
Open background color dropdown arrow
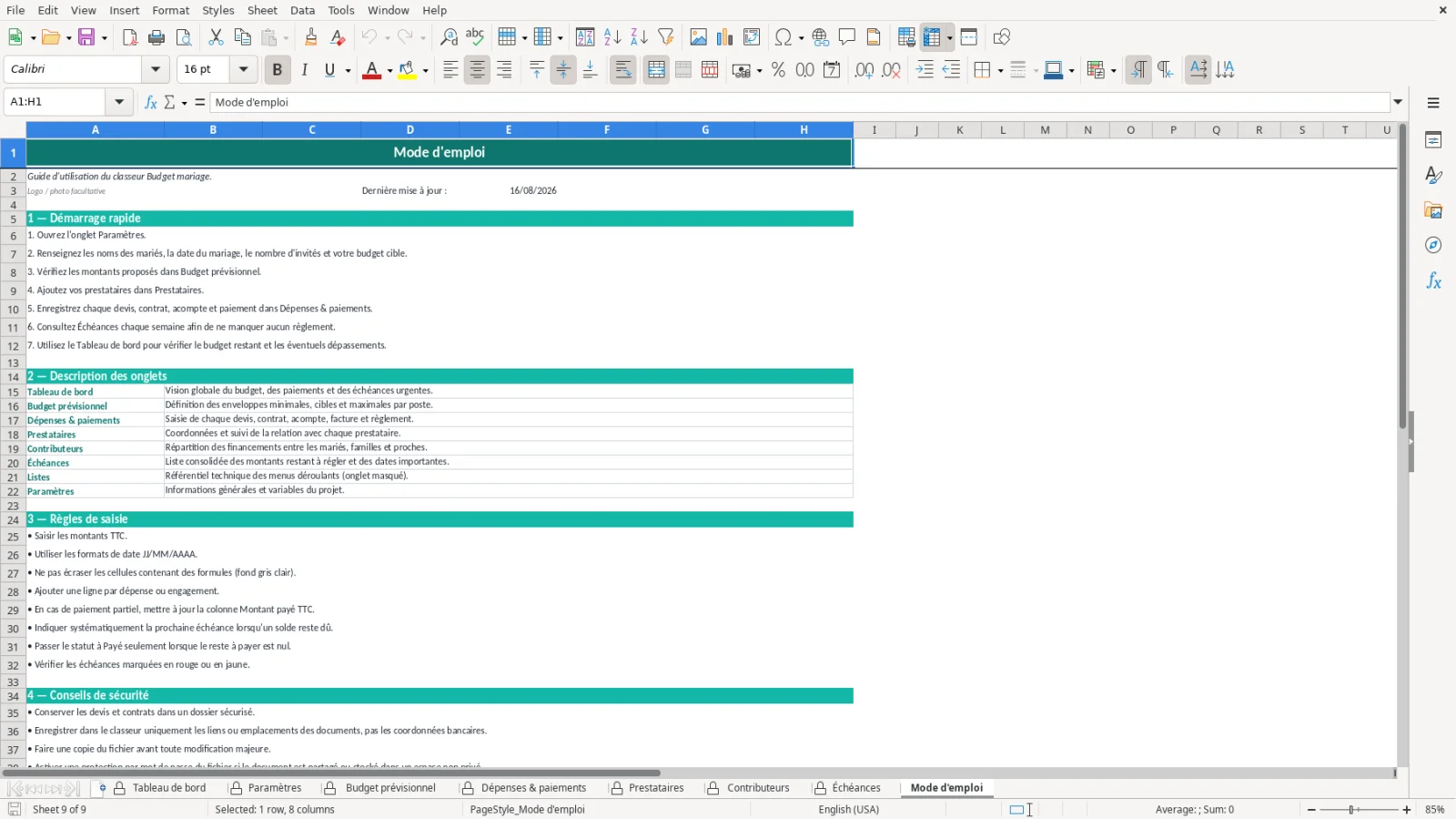425,70
